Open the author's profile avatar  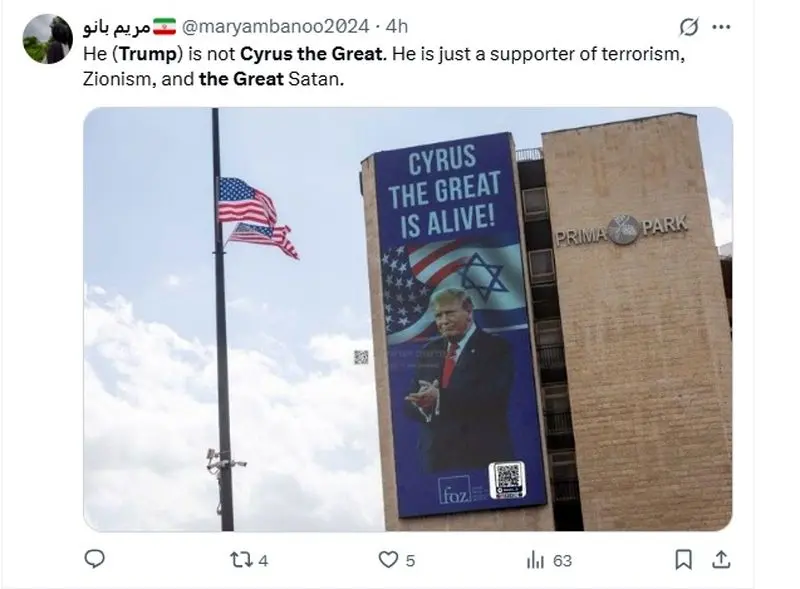(x=47, y=39)
